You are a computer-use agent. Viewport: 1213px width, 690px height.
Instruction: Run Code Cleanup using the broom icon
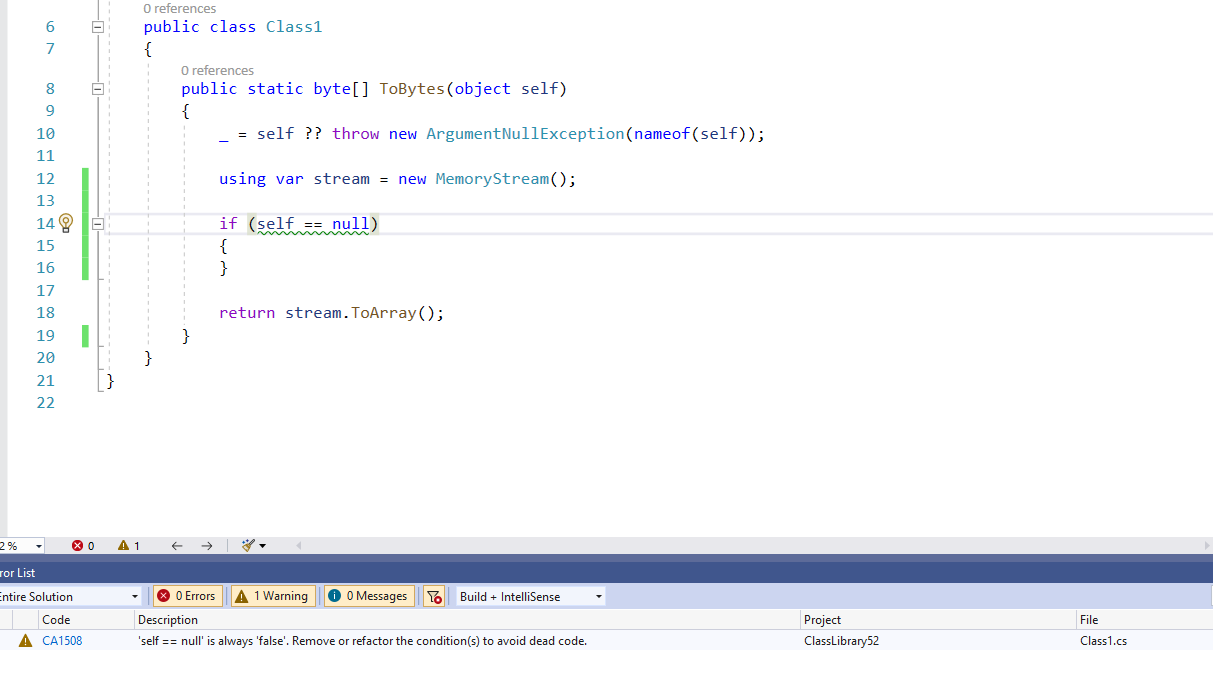(x=249, y=545)
